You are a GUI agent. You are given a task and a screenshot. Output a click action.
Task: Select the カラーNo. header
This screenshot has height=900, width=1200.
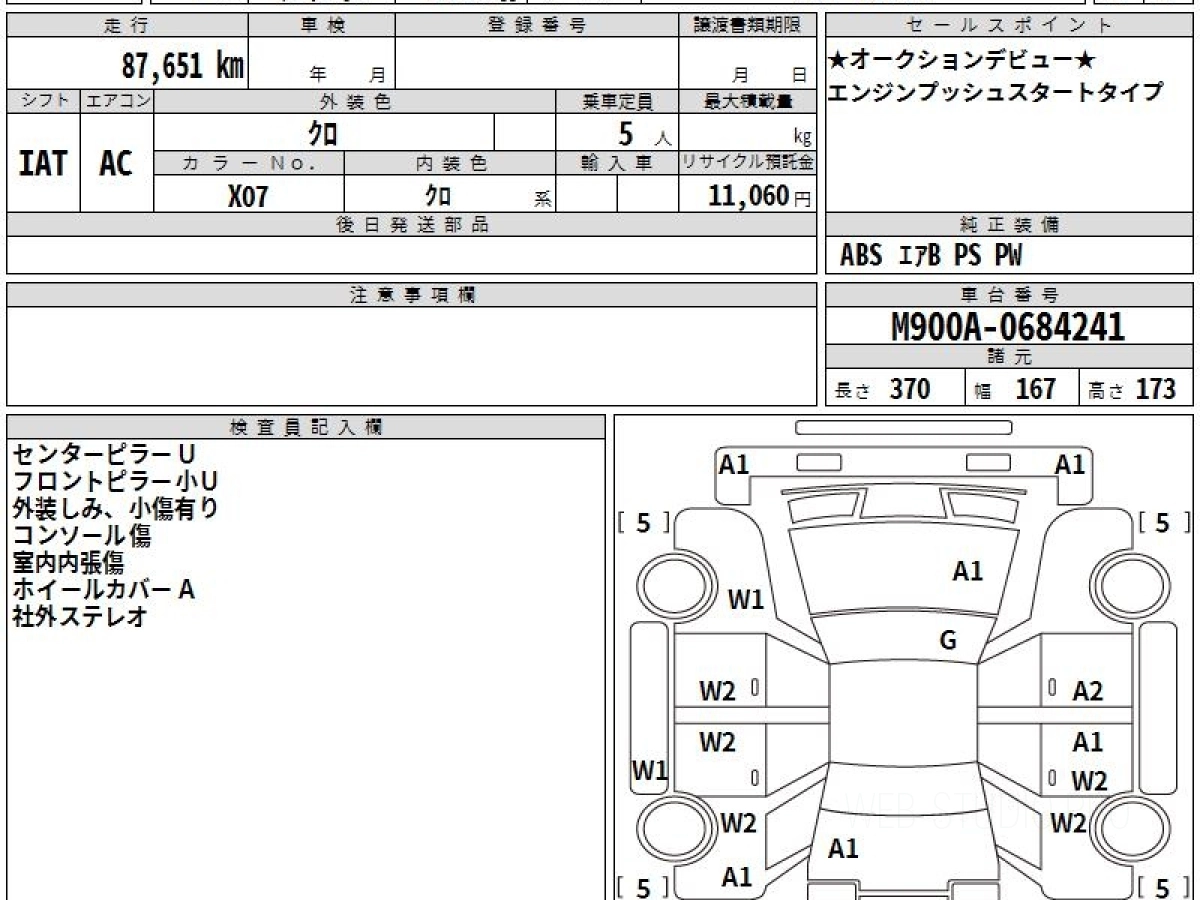point(249,163)
